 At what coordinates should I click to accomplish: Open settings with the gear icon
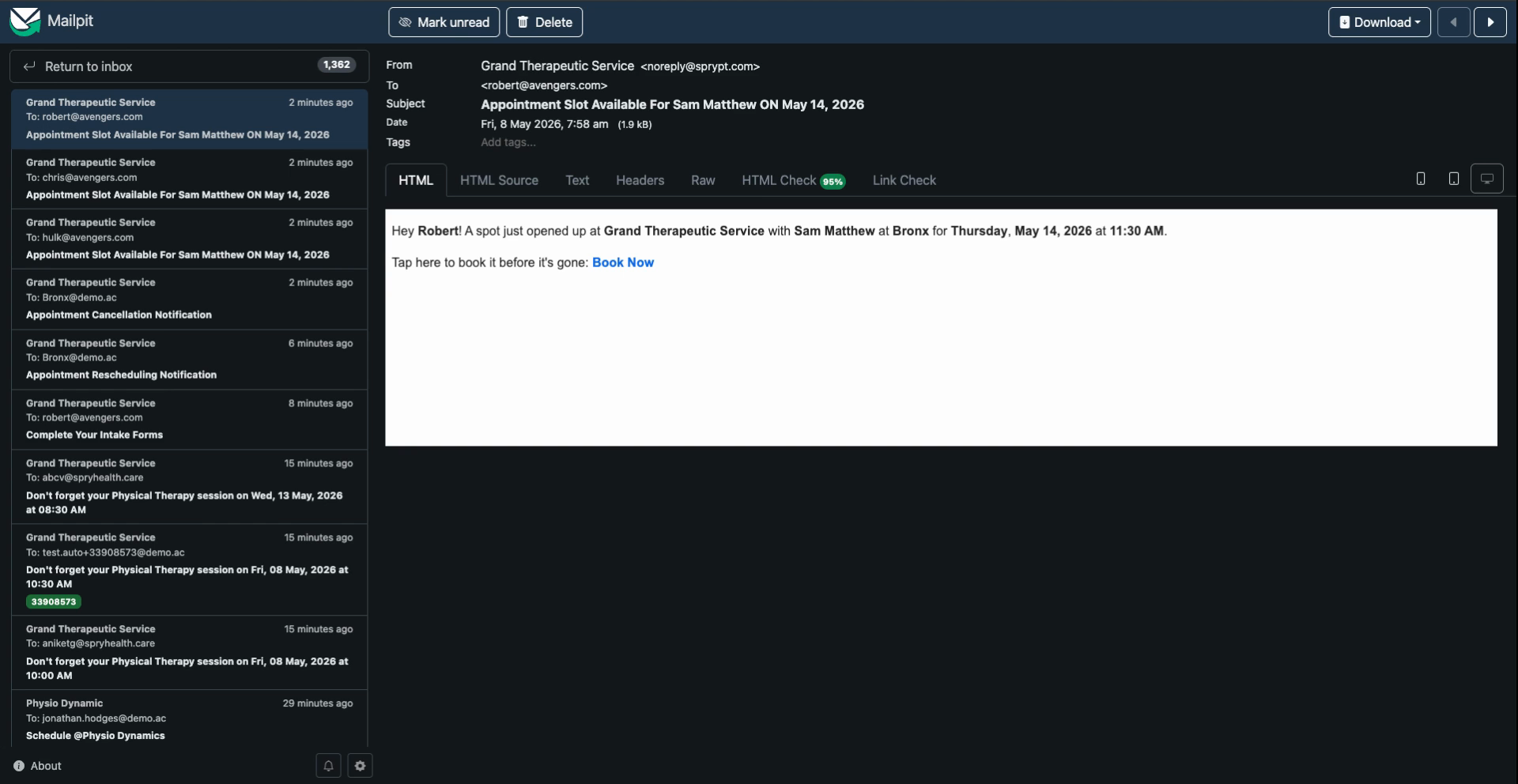(360, 765)
